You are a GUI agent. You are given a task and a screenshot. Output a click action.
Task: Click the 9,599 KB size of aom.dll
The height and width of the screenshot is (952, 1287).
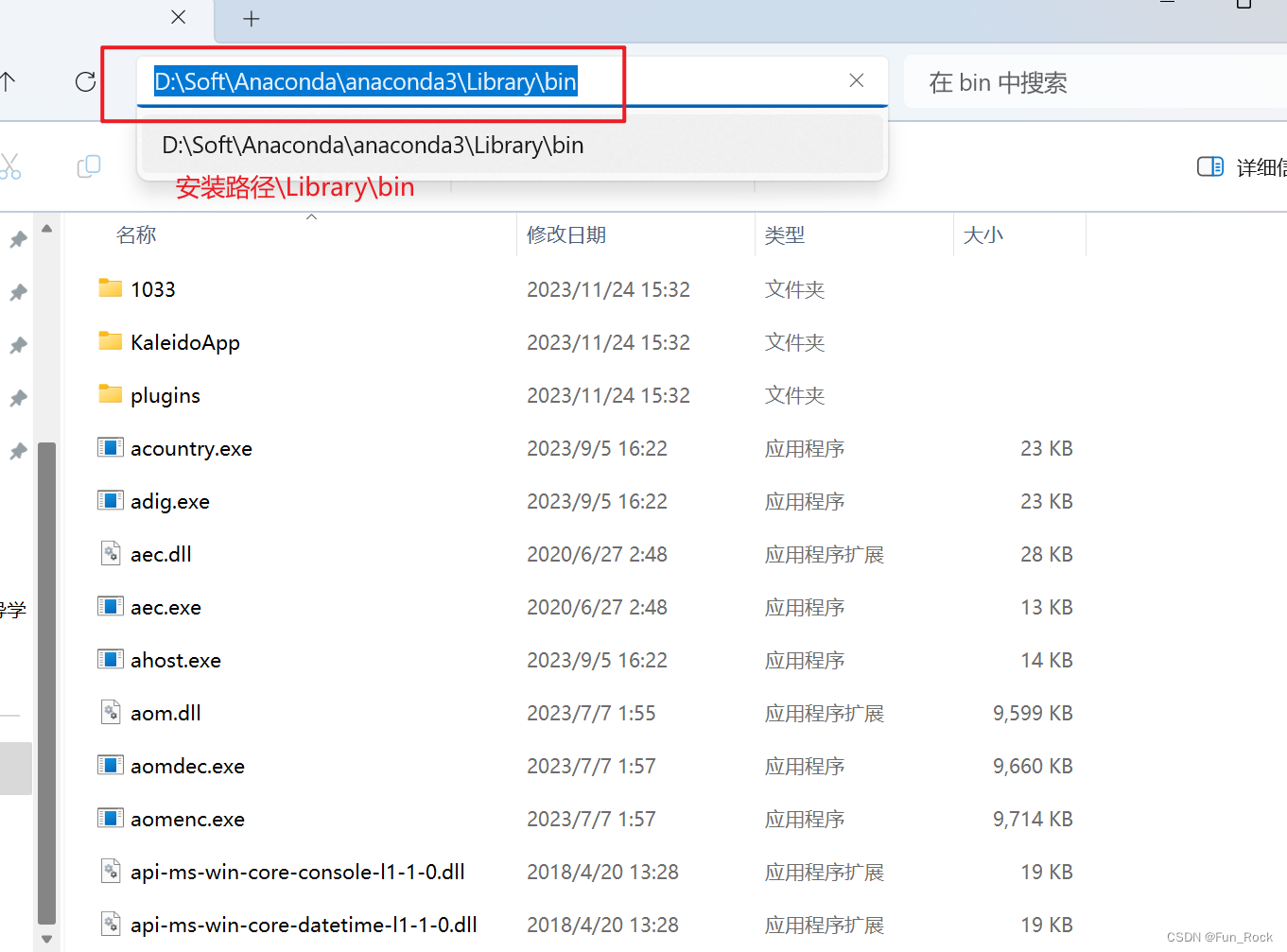pos(1033,713)
